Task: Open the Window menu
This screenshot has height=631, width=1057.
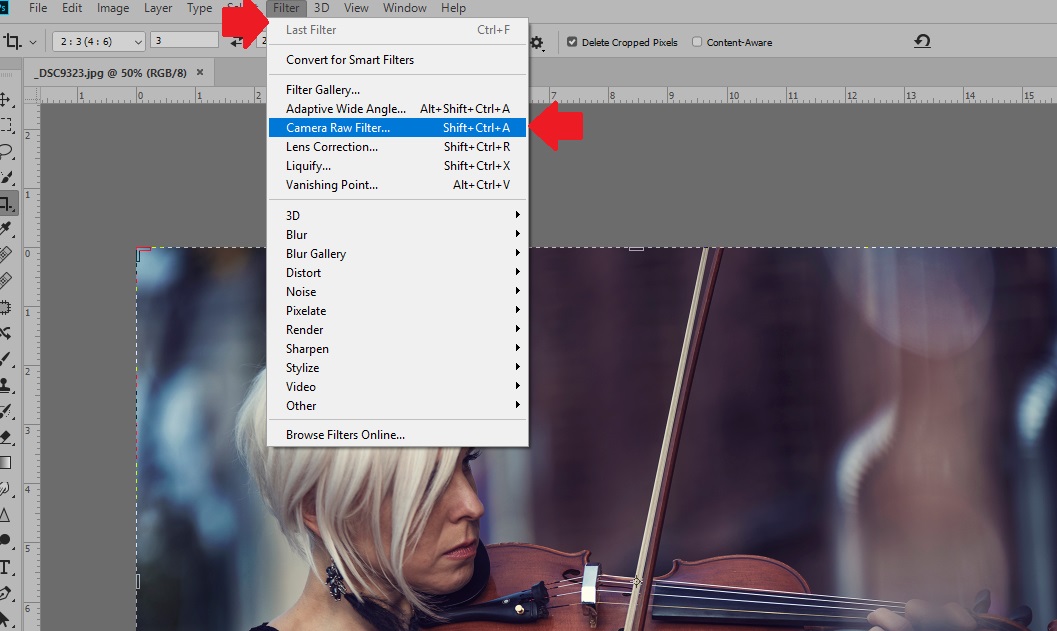Action: (404, 8)
